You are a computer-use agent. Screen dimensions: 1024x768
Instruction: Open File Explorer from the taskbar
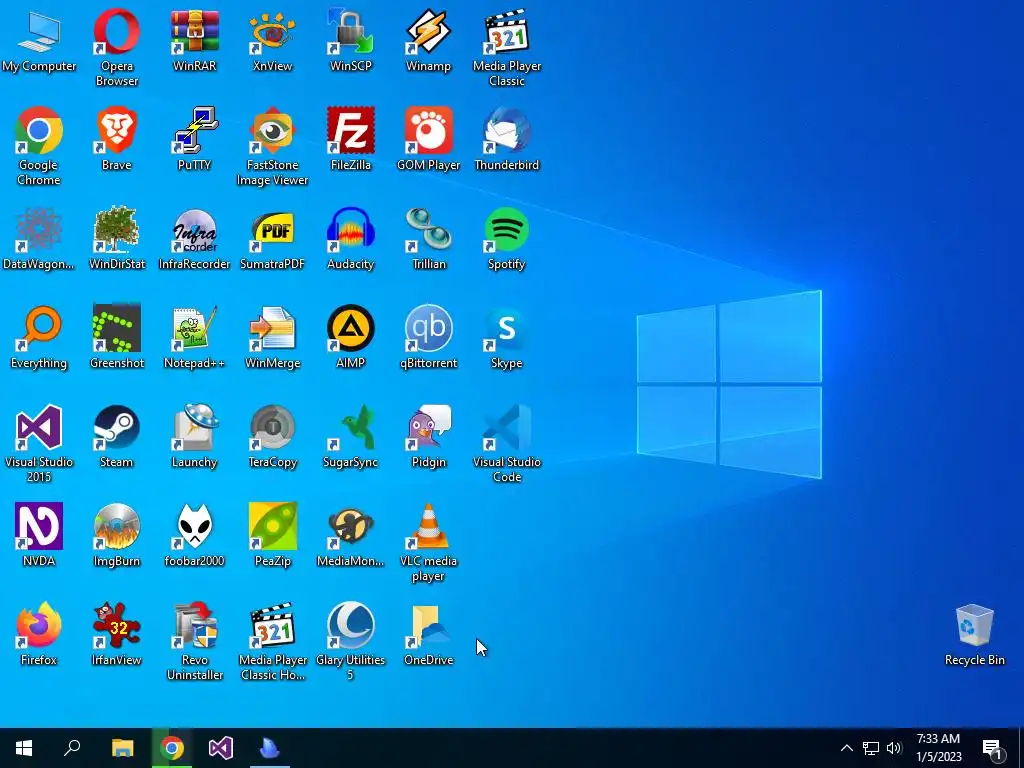point(122,748)
